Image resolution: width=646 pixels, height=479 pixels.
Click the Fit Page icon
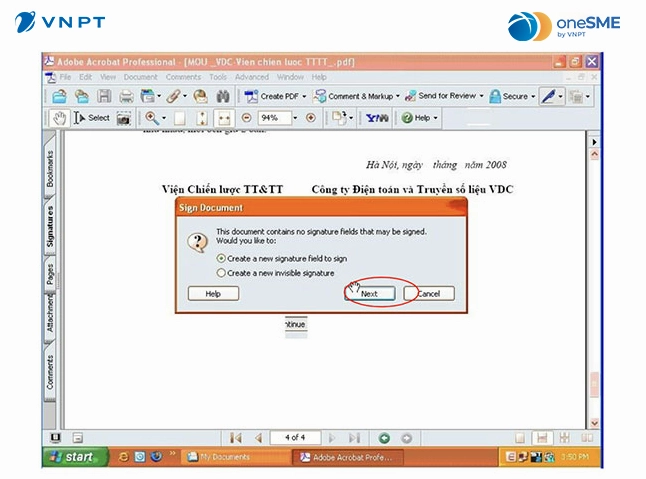[201, 119]
